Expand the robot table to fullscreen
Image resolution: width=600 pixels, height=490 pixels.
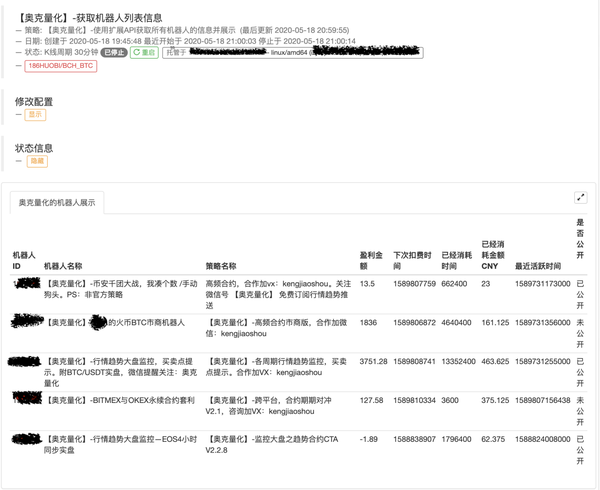[580, 197]
